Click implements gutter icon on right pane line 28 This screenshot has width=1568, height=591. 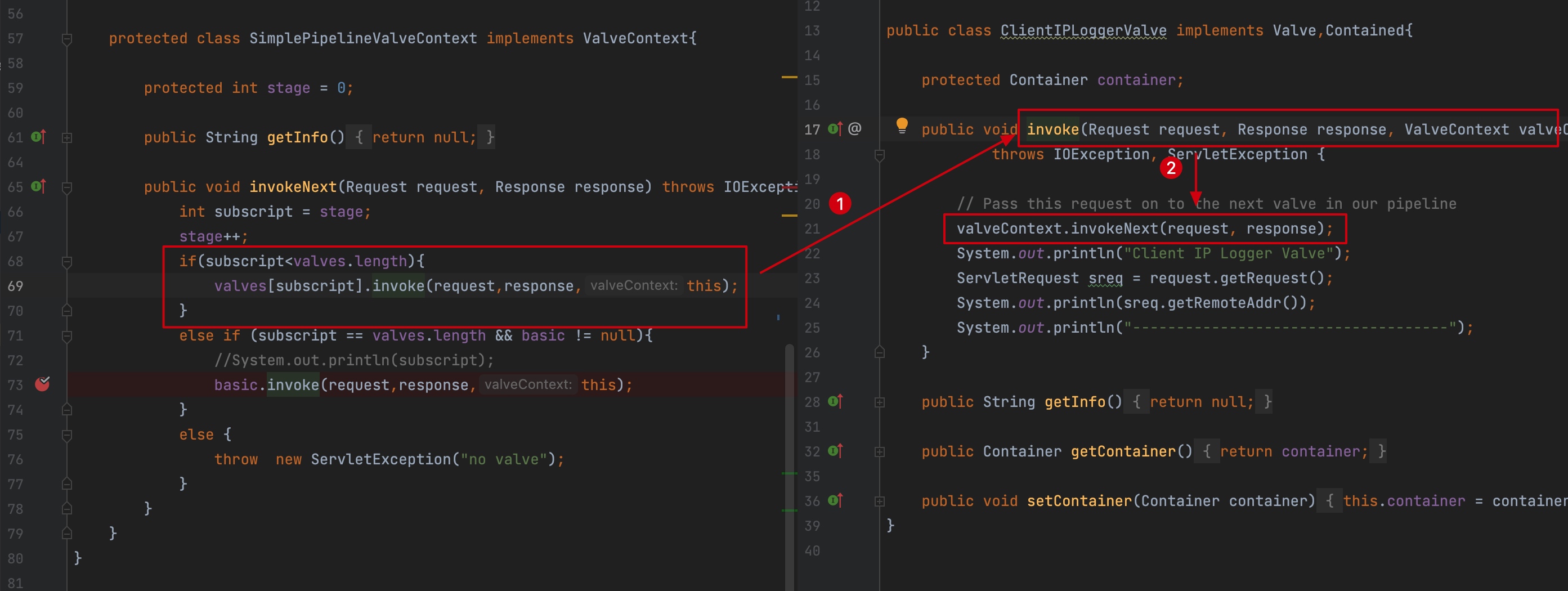835,402
